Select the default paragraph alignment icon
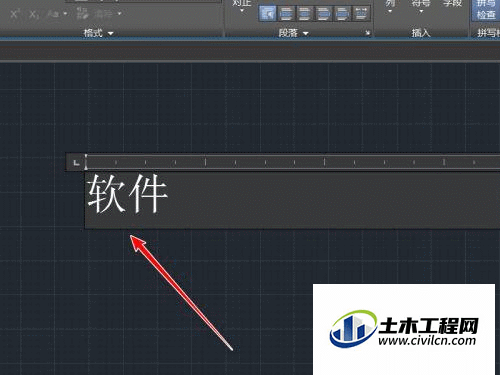 point(267,13)
